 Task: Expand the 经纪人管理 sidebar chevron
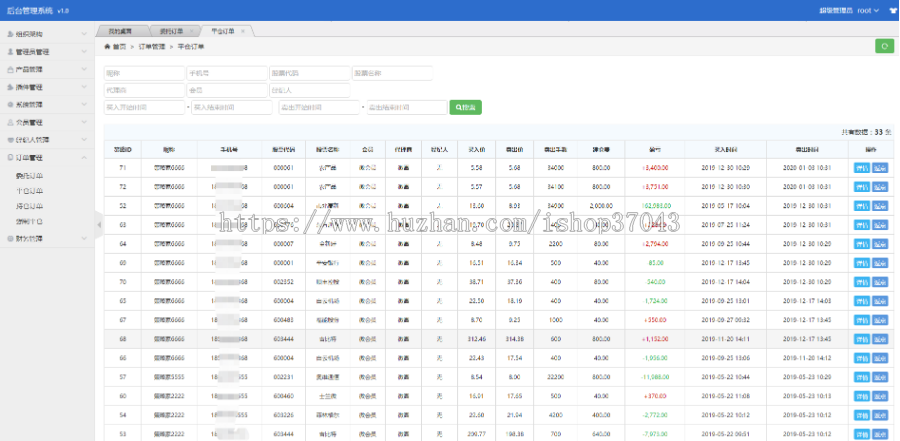point(86,140)
